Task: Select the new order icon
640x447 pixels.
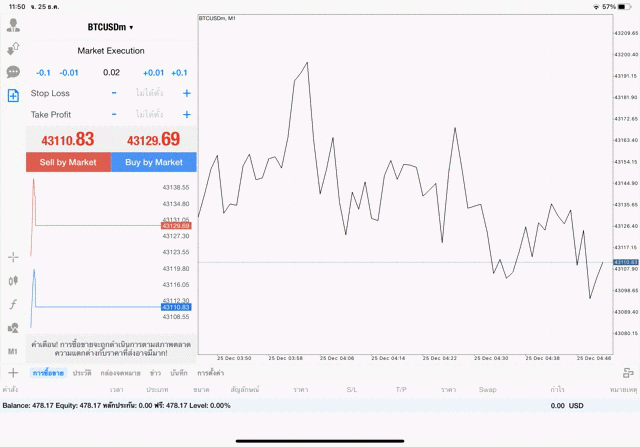Action: point(13,96)
